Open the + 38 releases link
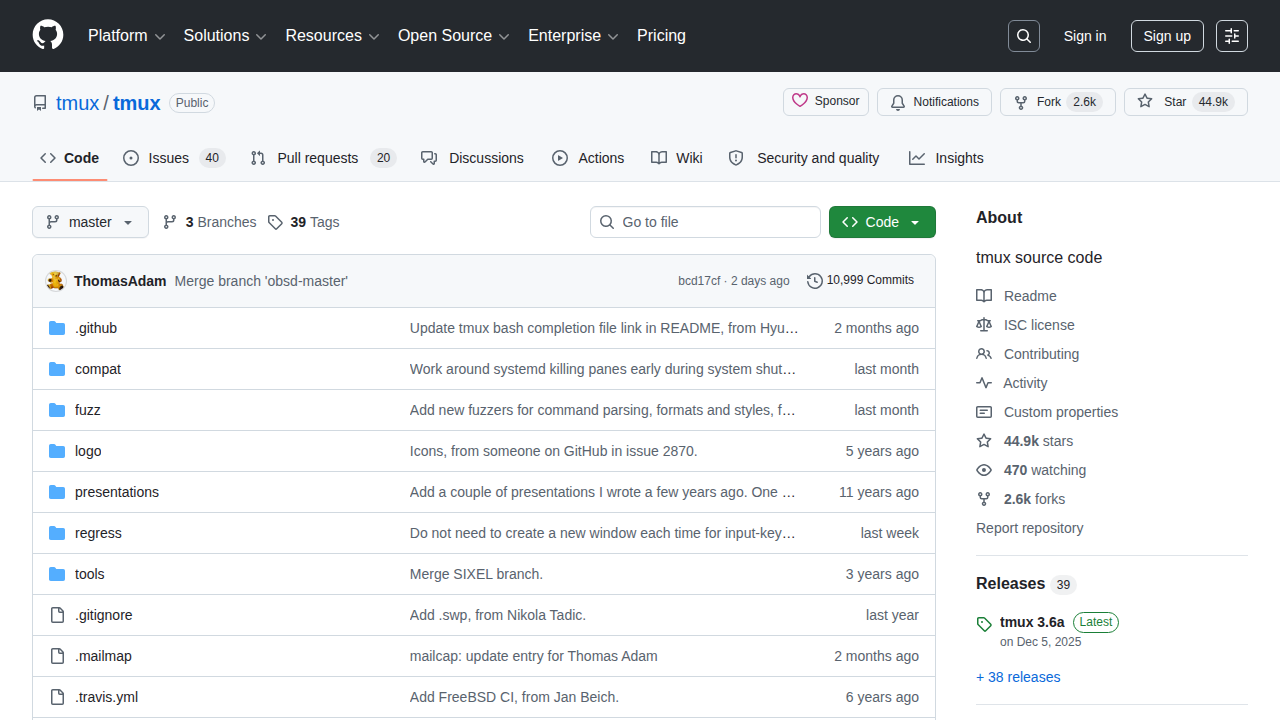The image size is (1280, 720). coord(1018,677)
